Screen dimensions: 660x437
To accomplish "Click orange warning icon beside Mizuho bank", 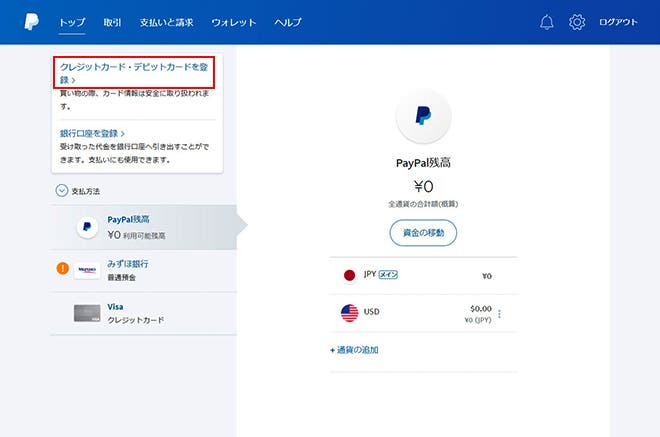I will click(x=62, y=269).
